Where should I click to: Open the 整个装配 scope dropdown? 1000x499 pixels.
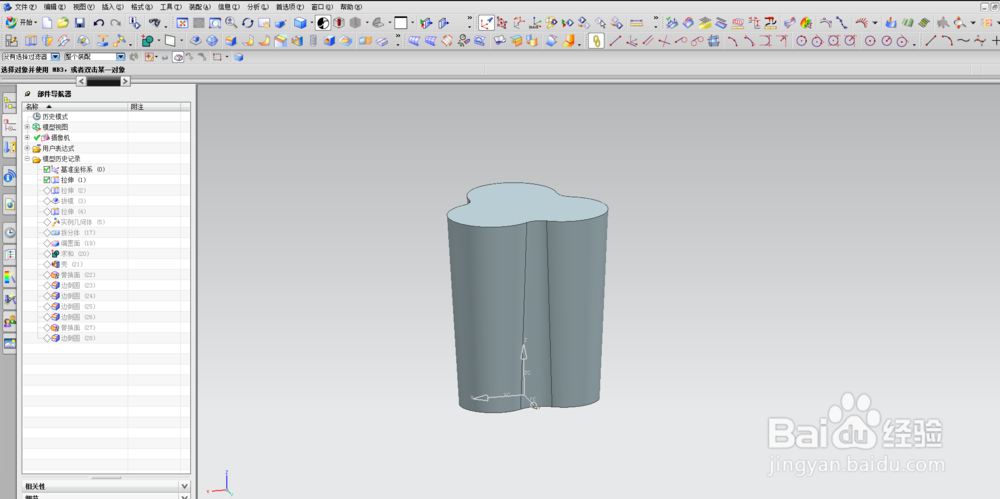point(121,57)
